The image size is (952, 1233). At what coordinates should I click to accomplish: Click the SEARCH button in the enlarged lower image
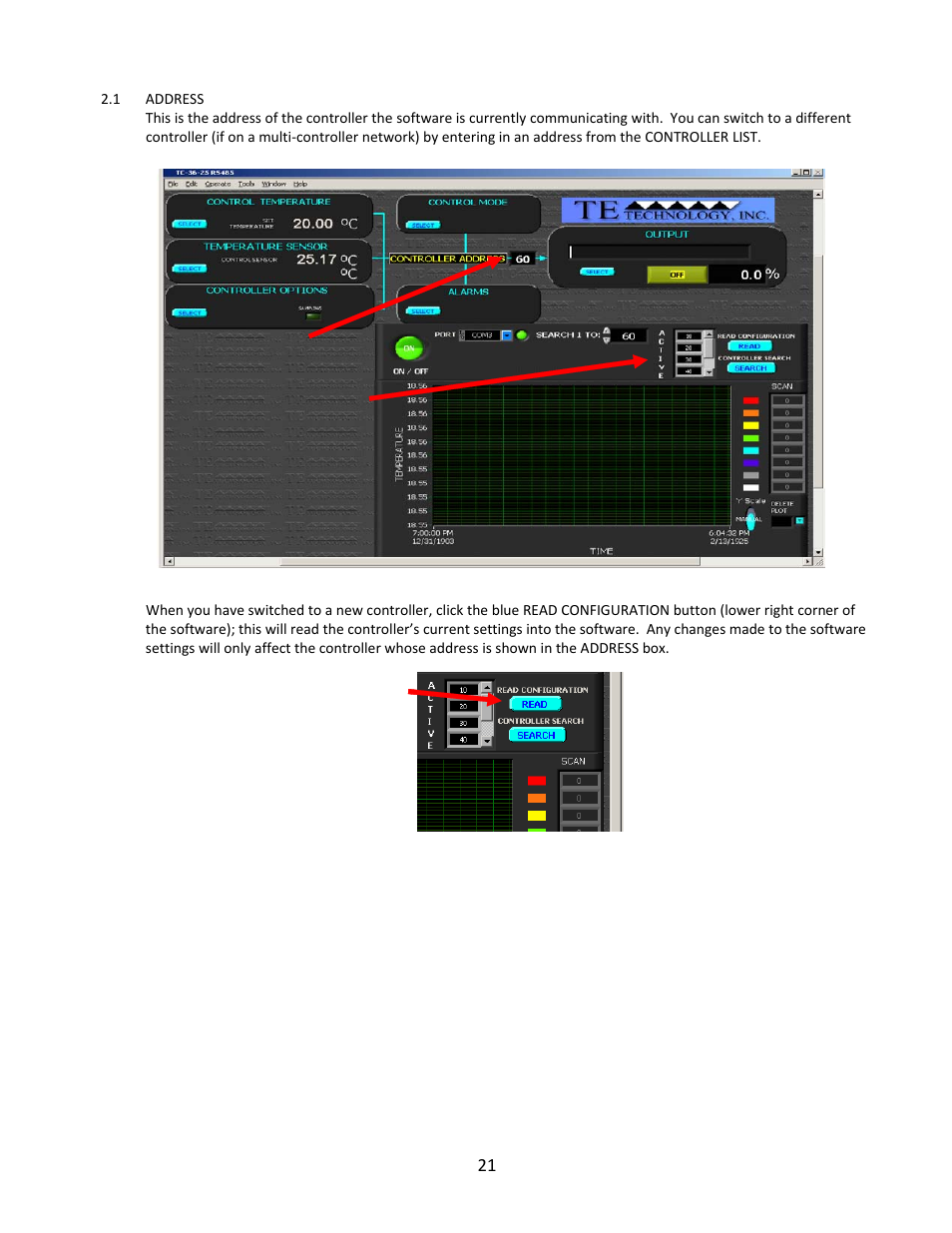click(537, 735)
